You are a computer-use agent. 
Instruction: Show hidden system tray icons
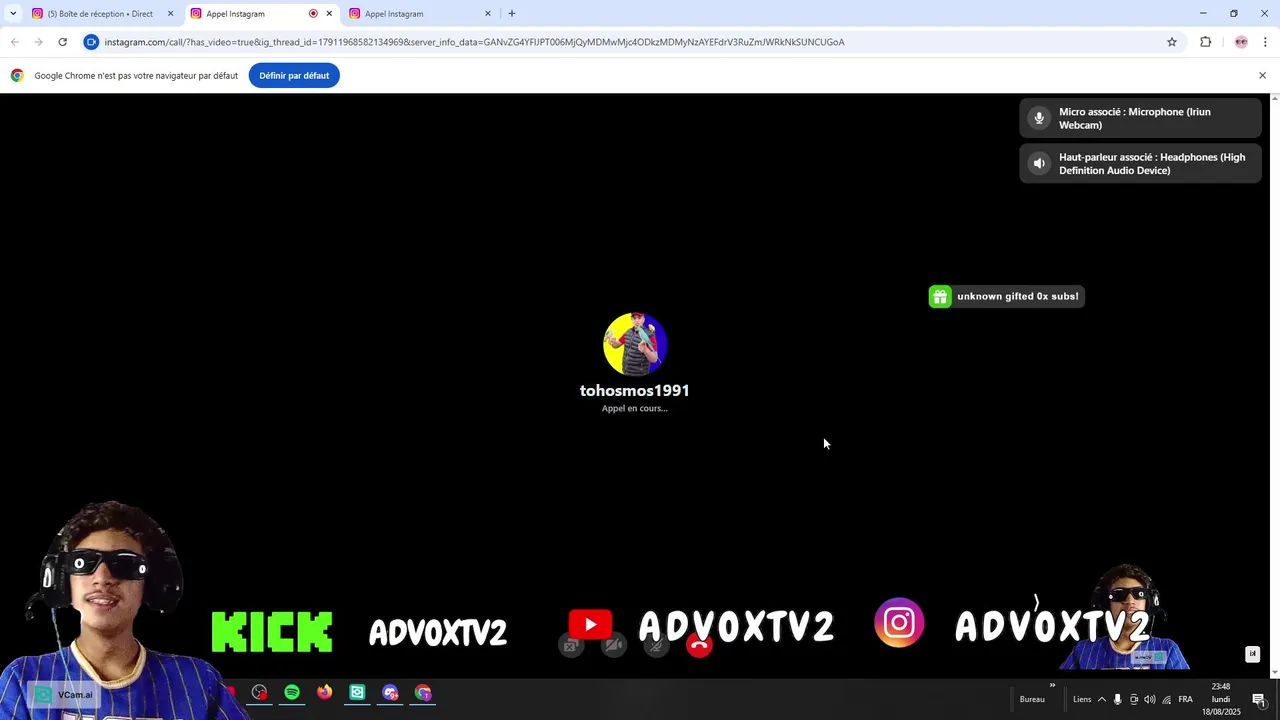[1102, 700]
